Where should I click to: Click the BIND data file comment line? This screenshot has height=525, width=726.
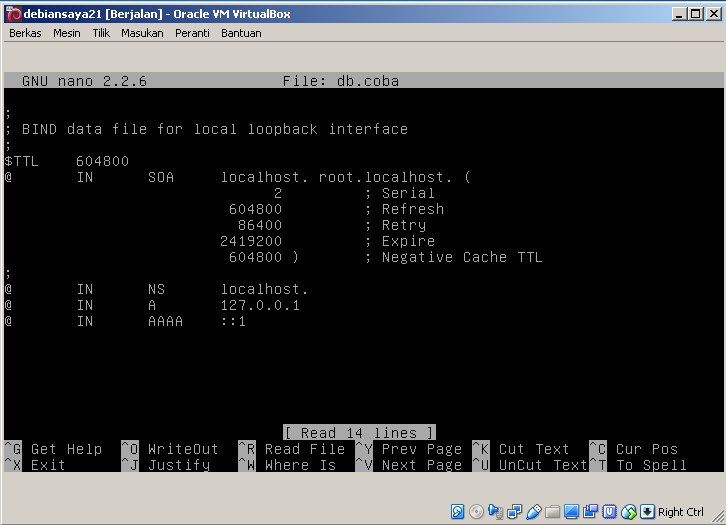tap(206, 129)
